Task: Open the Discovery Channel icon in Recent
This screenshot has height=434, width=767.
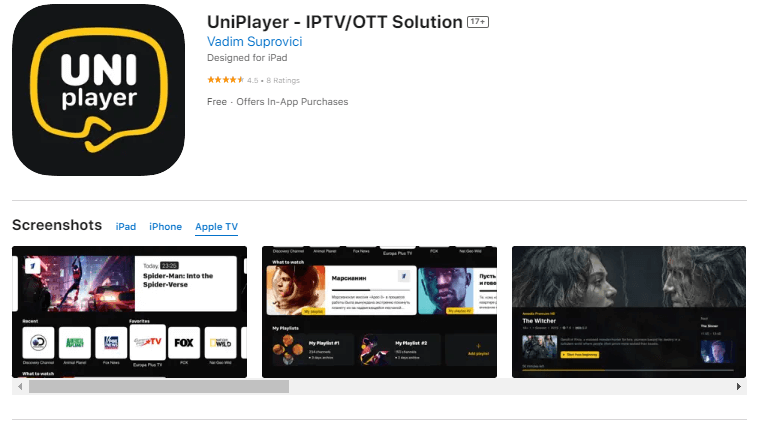Action: pyautogui.click(x=38, y=343)
